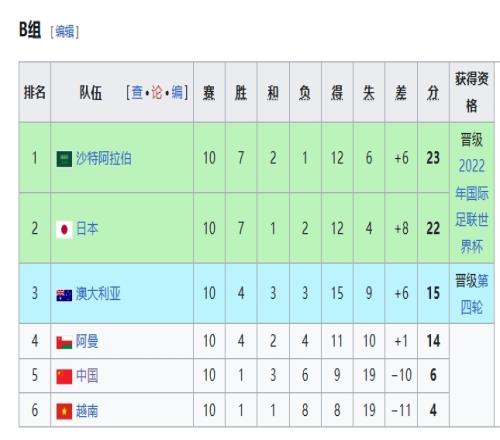Viewport: 500px width, 440px height.
Task: Open the 2022年国际足联世界杯 link
Action: click(472, 207)
